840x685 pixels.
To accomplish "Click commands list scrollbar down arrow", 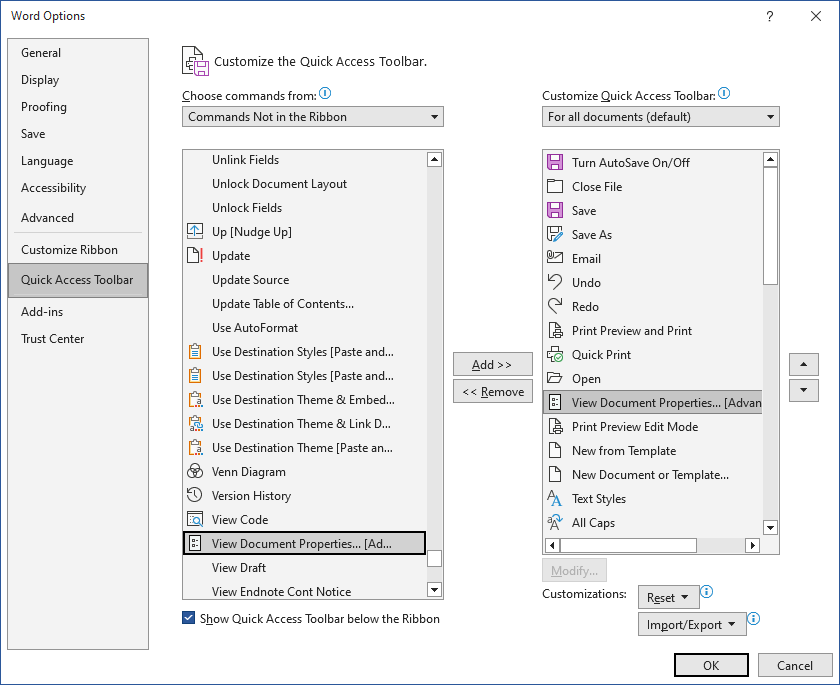I will (x=434, y=590).
